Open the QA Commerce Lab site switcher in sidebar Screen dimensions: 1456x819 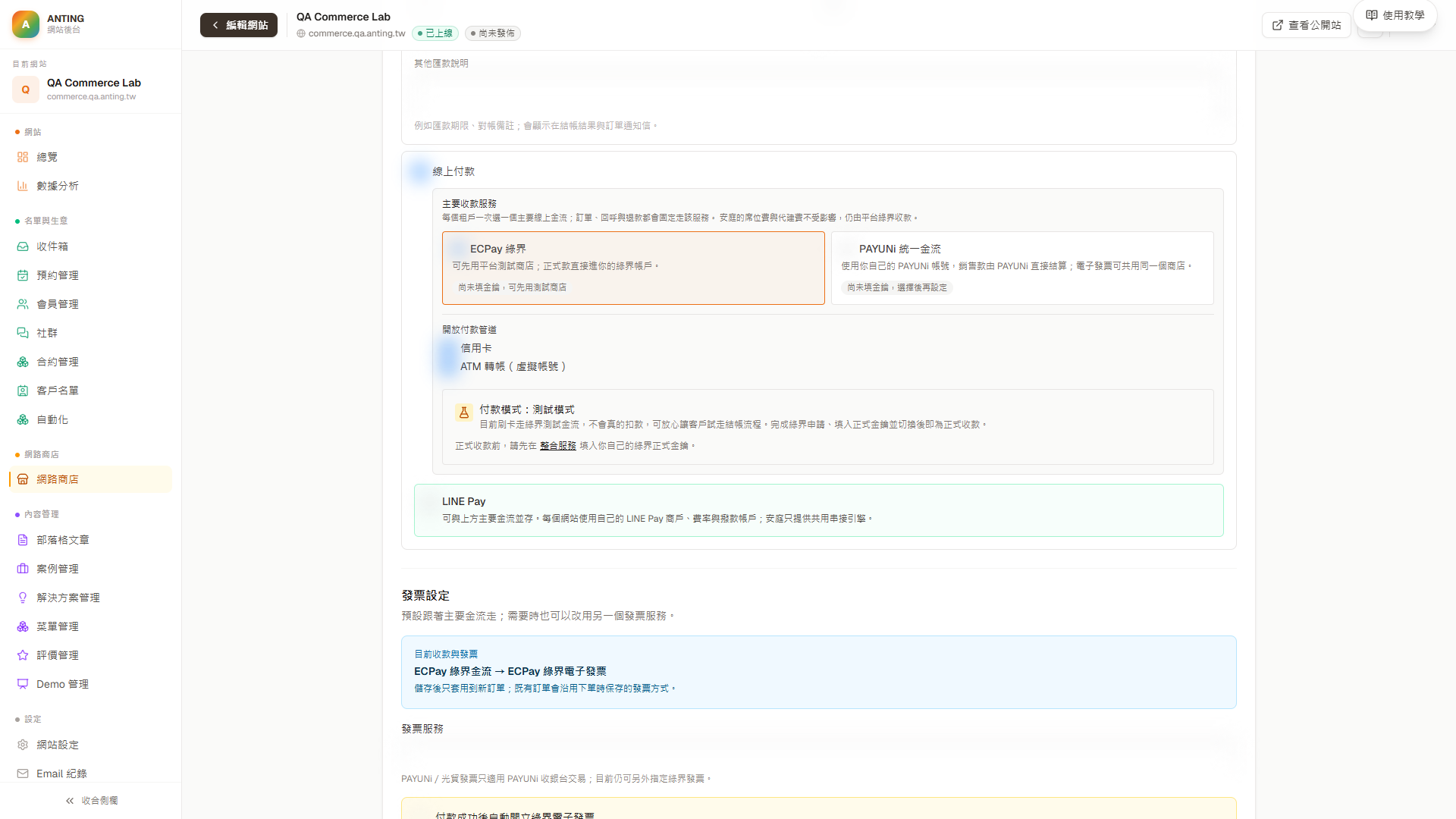(x=91, y=89)
